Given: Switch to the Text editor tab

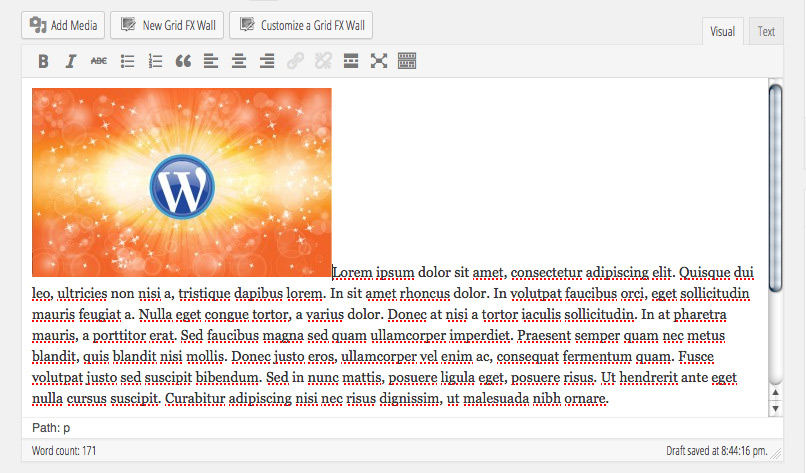Looking at the screenshot, I should coord(765,31).
